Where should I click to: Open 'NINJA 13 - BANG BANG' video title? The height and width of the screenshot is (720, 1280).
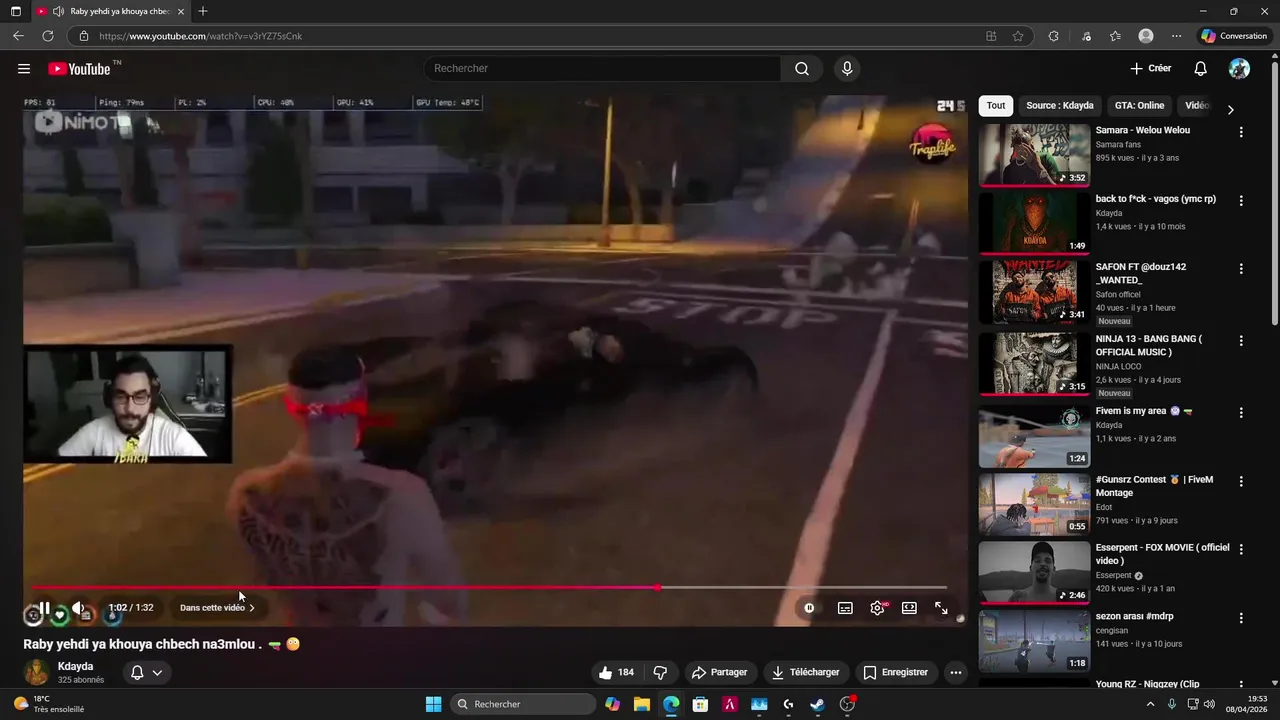click(1149, 345)
